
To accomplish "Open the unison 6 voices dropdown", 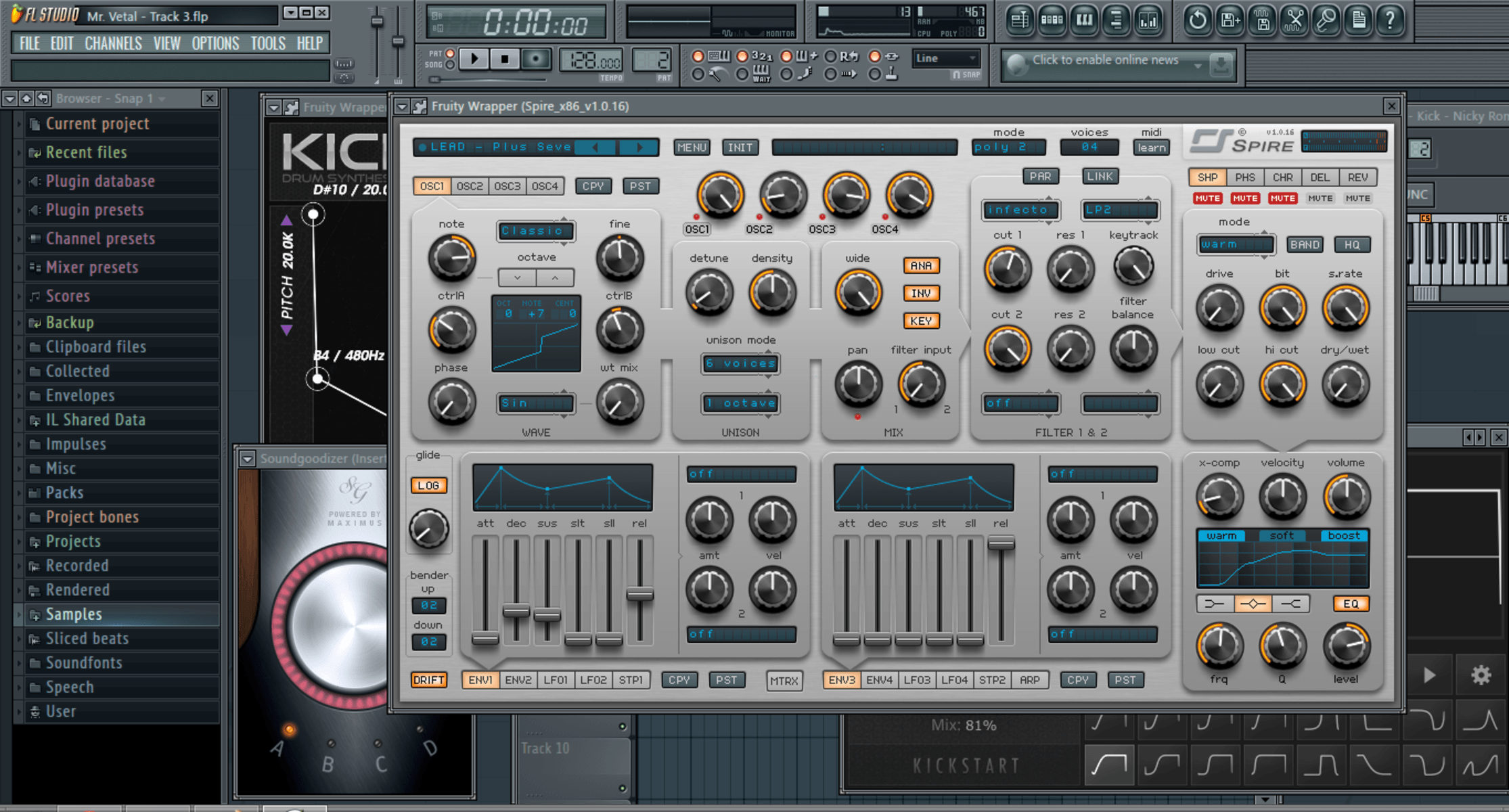I will (740, 363).
